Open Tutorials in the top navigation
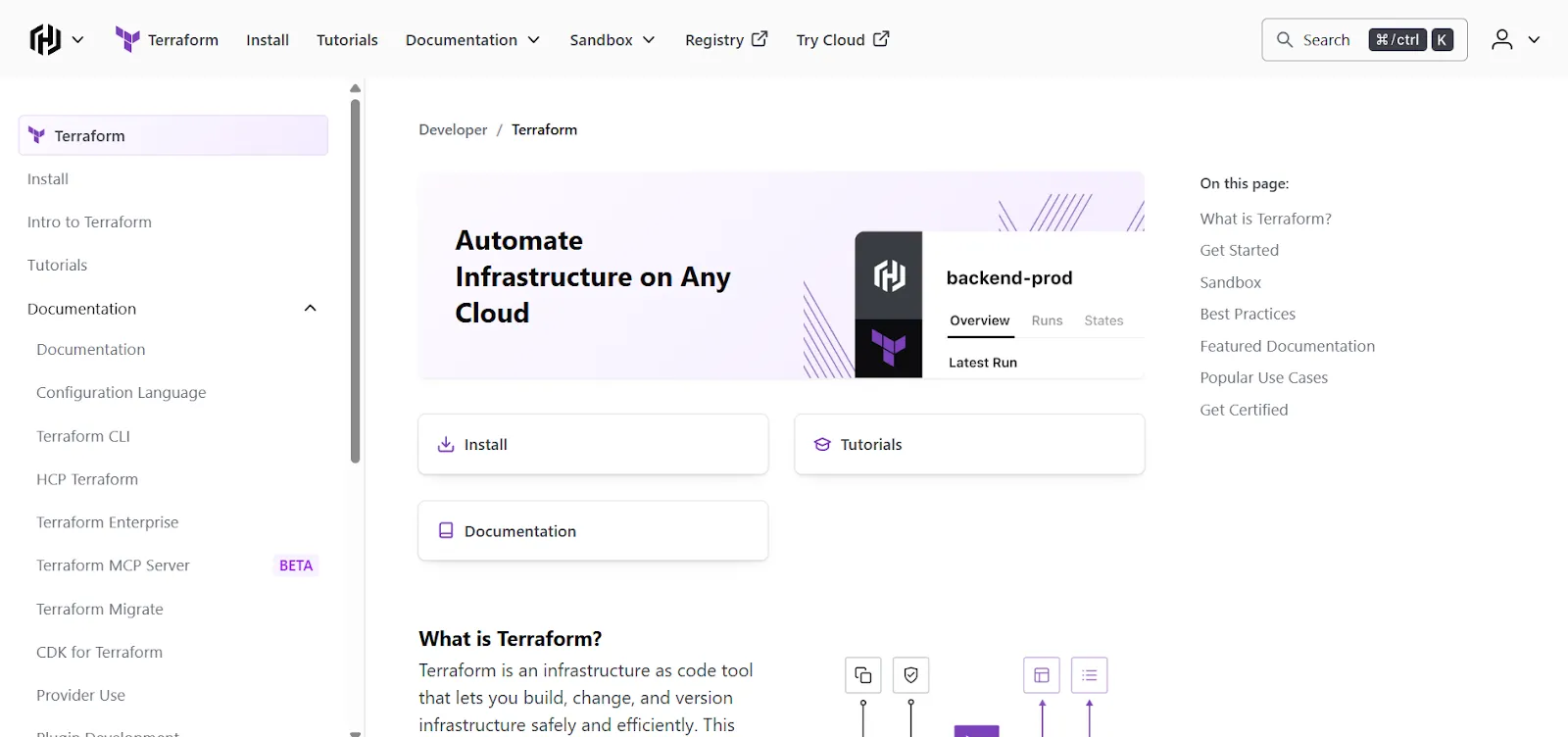Screen dimensions: 1568x737 click(347, 40)
